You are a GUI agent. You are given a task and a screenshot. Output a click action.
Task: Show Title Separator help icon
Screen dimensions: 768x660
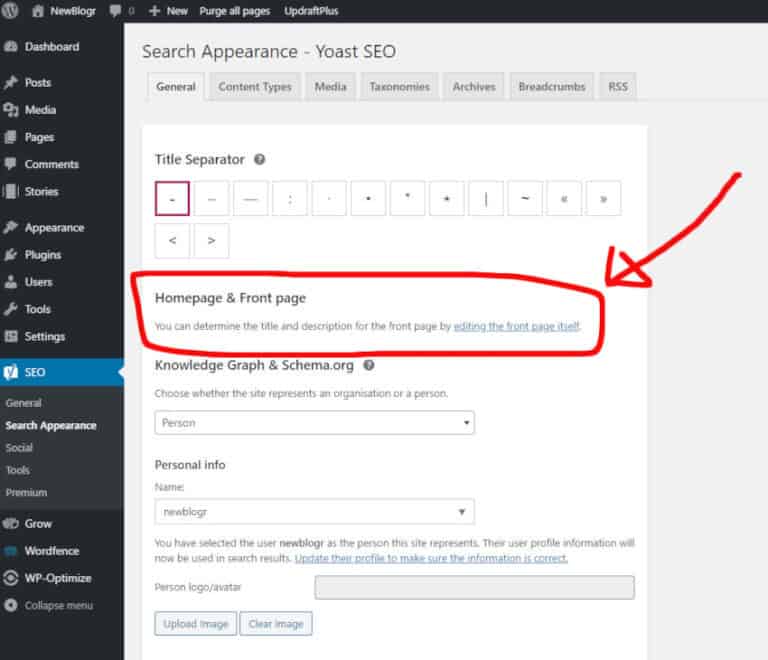pos(260,159)
